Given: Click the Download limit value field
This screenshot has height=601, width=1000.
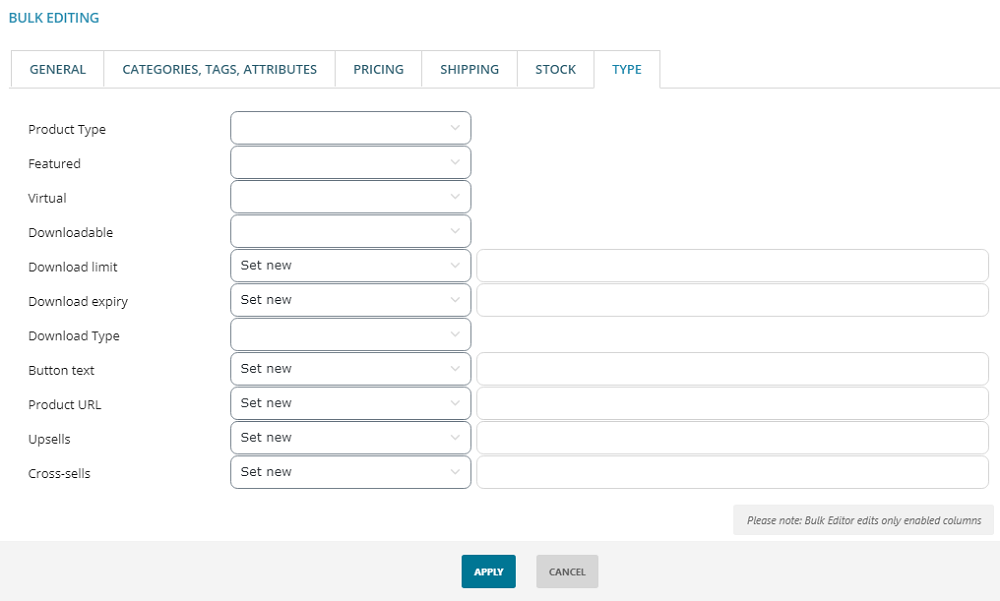Looking at the screenshot, I should click(732, 265).
